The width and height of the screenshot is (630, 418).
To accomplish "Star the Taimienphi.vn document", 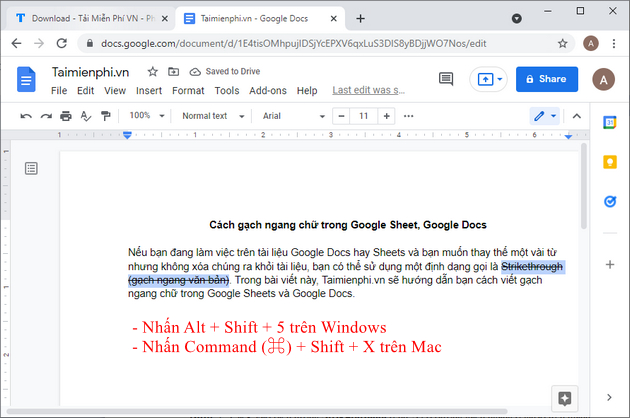I will click(152, 72).
